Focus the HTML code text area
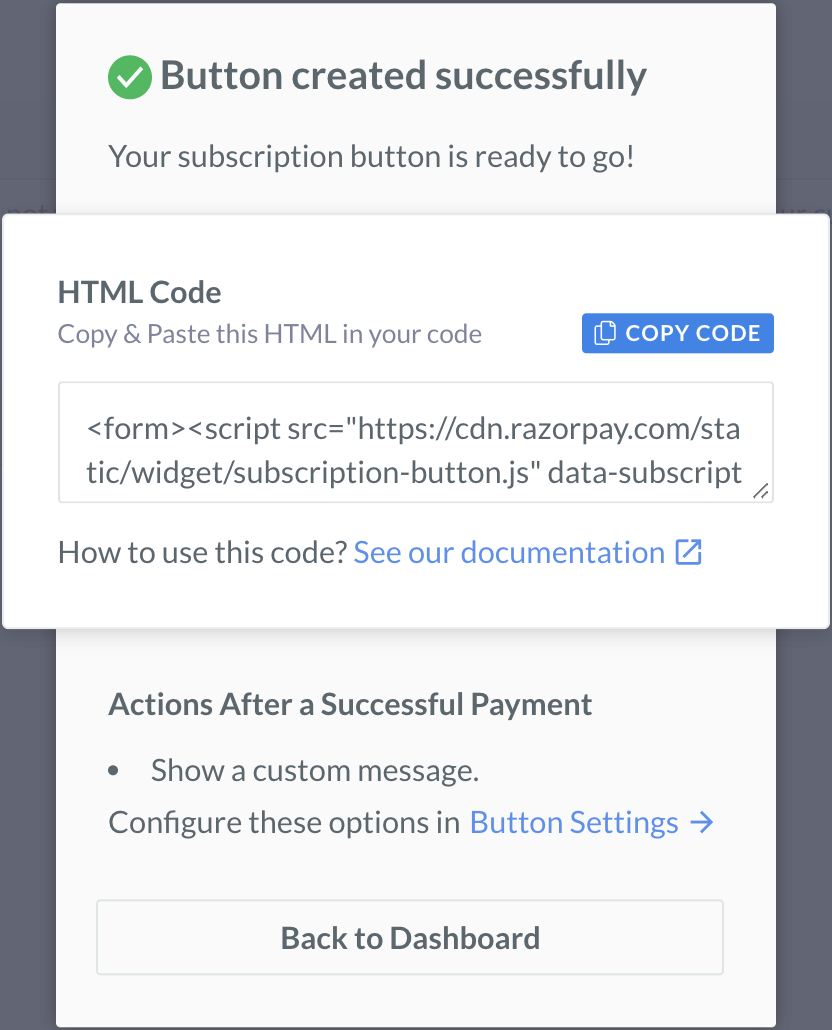832x1030 pixels. tap(416, 442)
